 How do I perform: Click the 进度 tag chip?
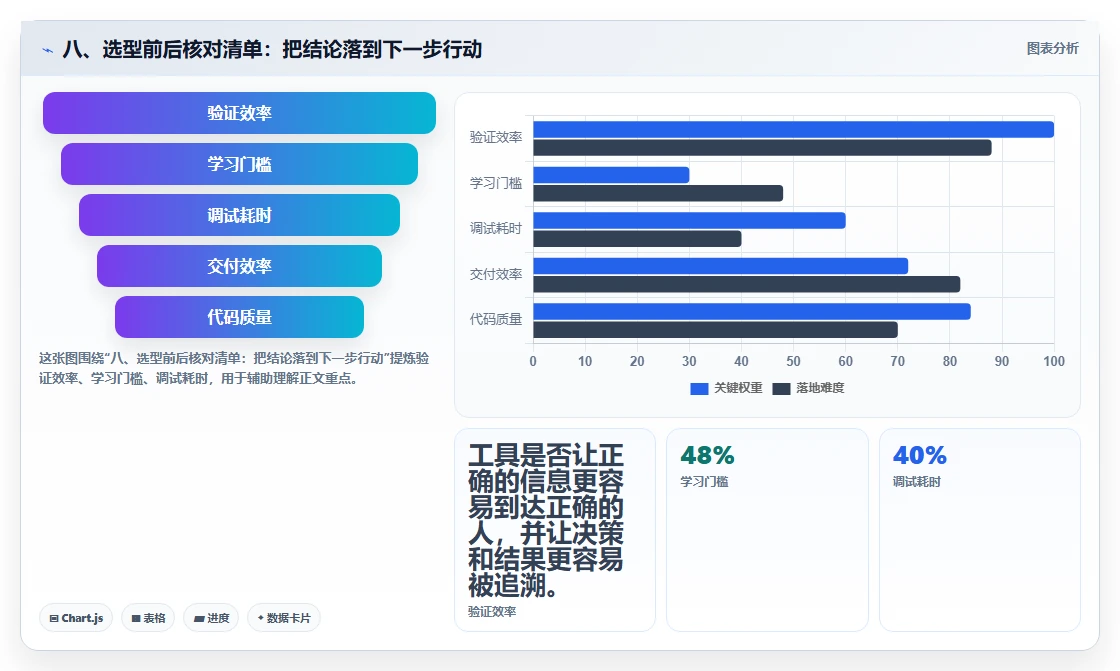pyautogui.click(x=211, y=618)
